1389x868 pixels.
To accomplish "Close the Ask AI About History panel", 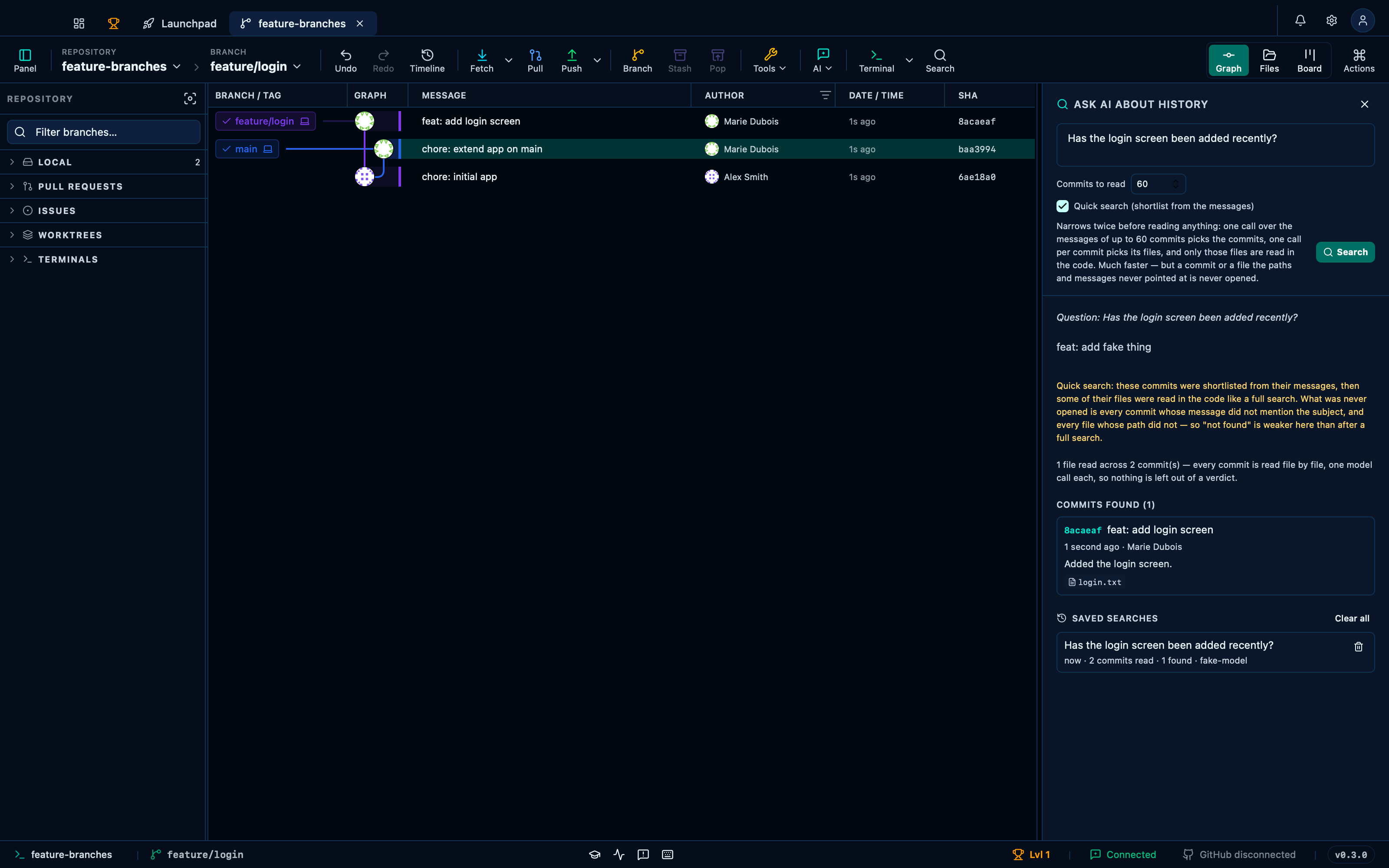I will 1364,105.
